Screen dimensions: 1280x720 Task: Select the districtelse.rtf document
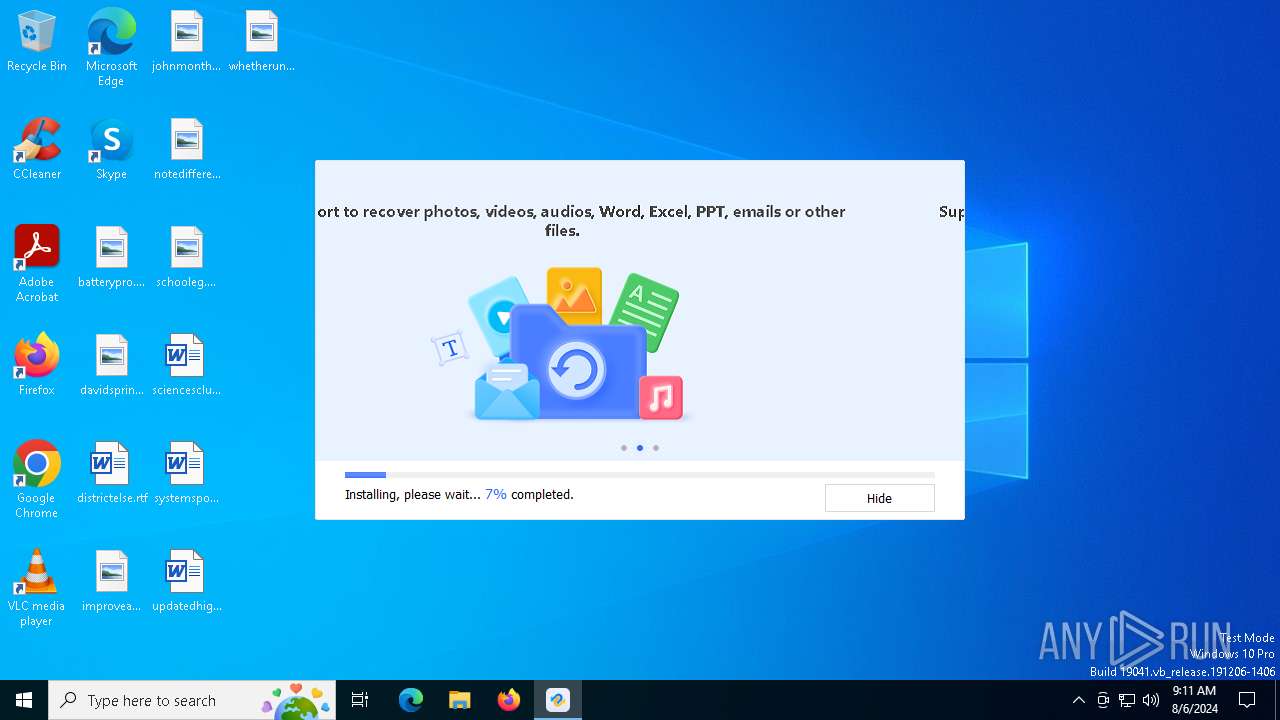click(x=111, y=474)
